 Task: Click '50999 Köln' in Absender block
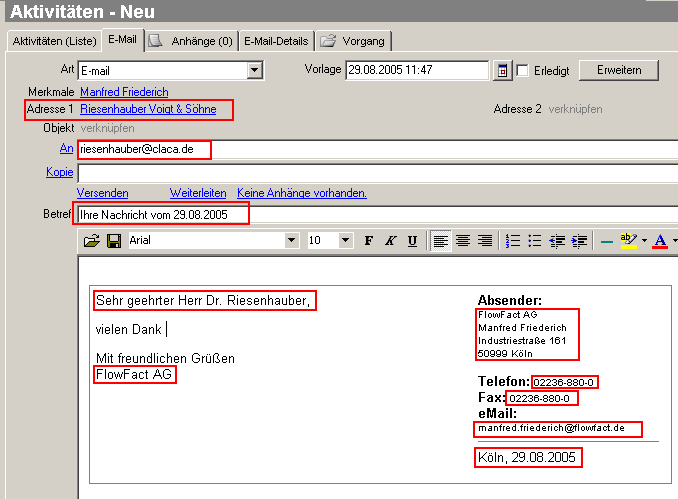coord(505,354)
